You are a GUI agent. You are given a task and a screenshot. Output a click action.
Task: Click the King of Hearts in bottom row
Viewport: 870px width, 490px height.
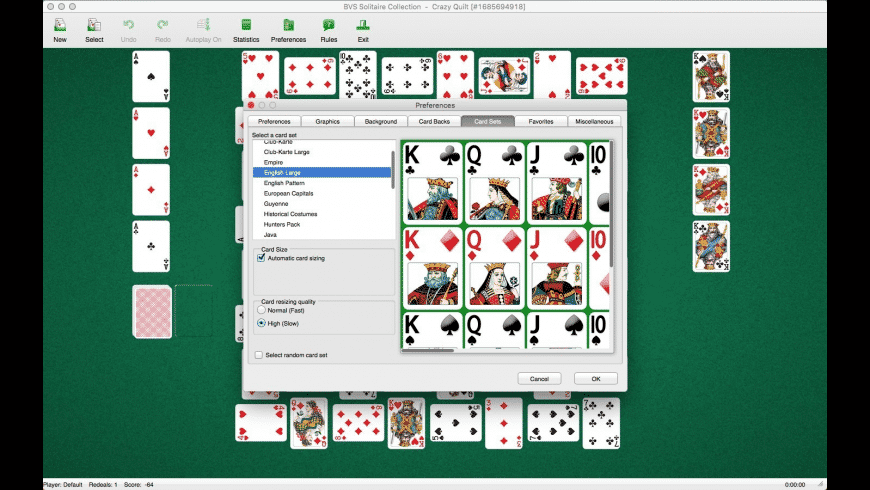pos(407,423)
